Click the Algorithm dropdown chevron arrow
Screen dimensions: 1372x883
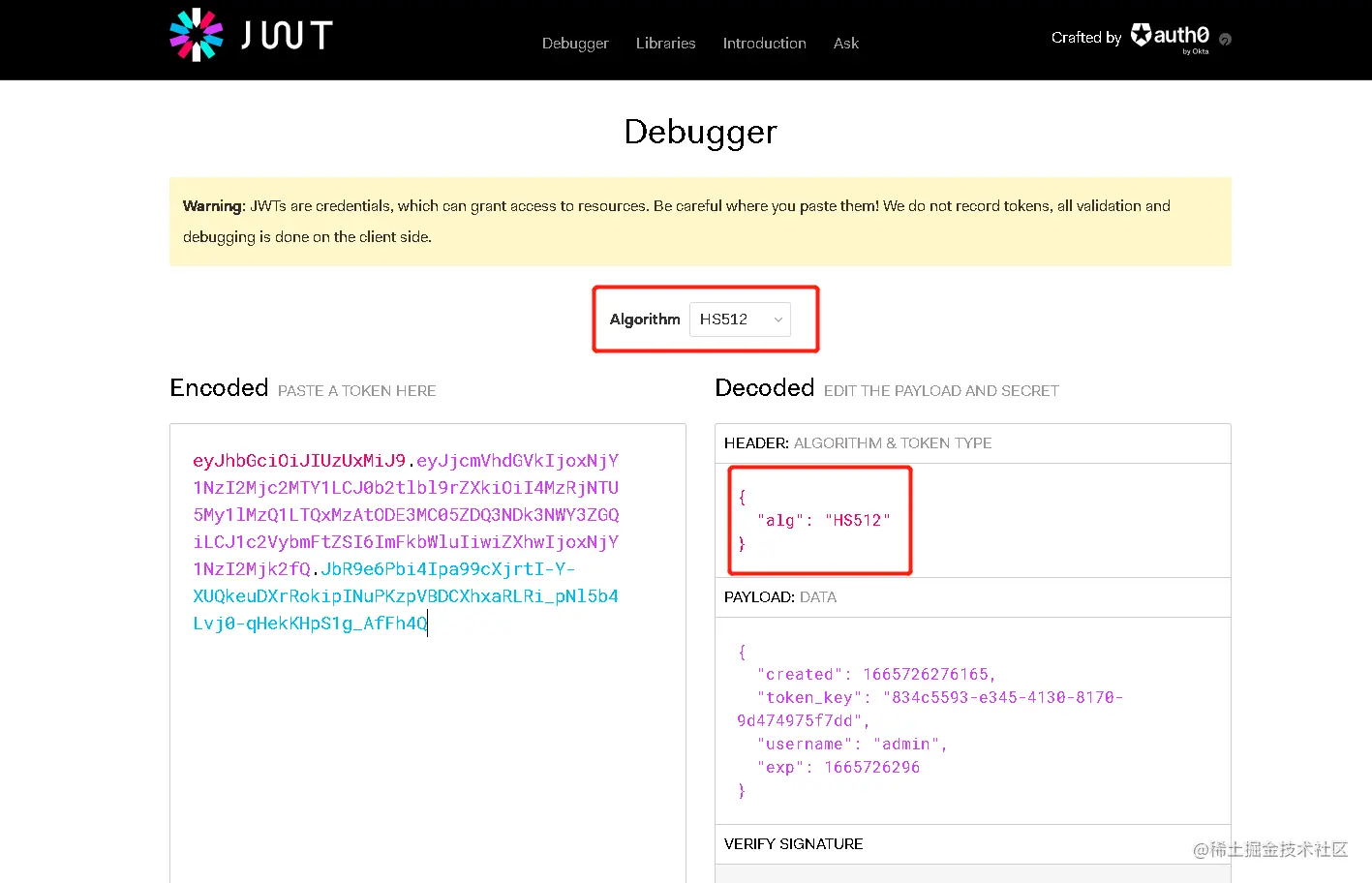click(x=777, y=320)
